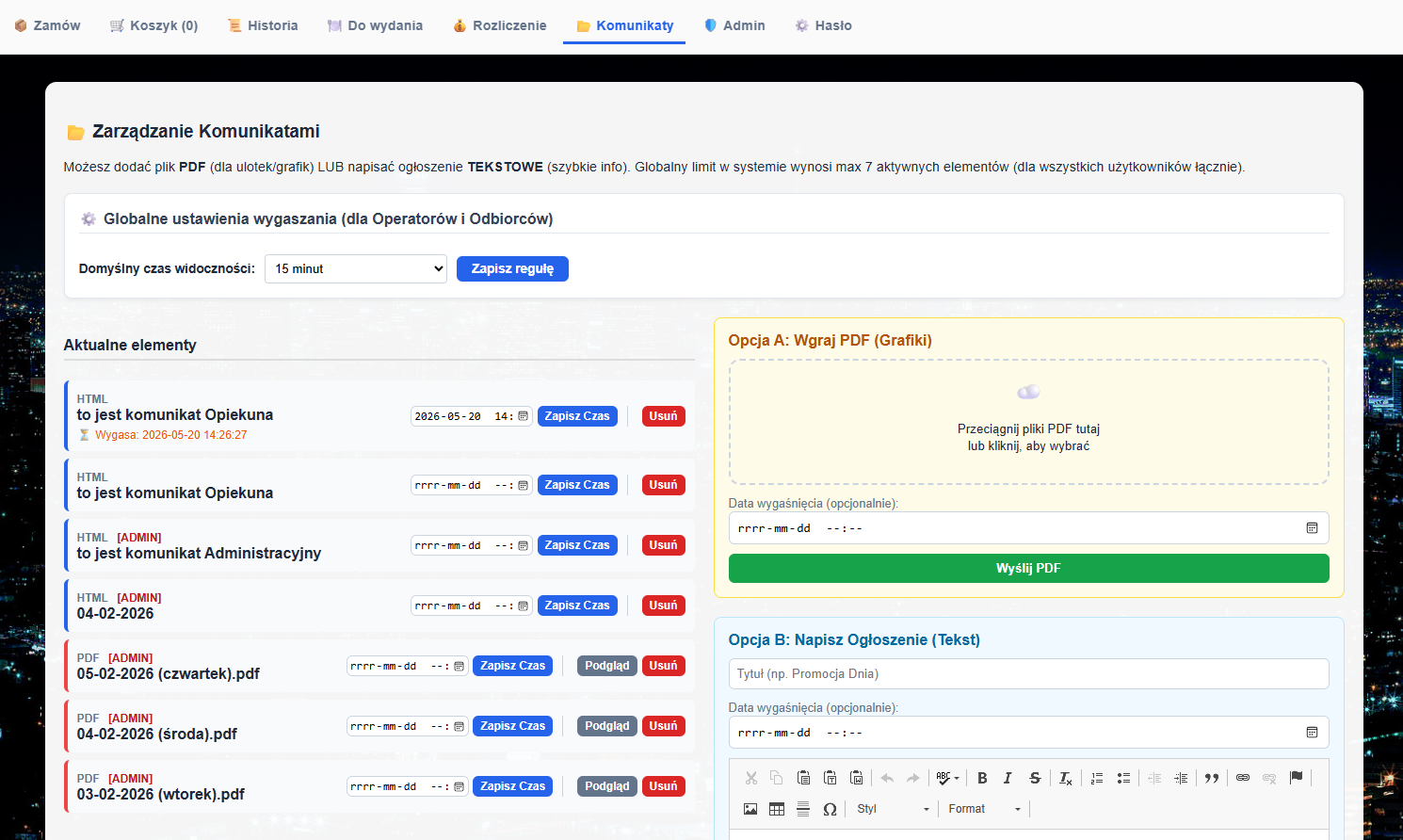Image resolution: width=1403 pixels, height=840 pixels.
Task: Increase indent in the editor
Action: click(x=1181, y=778)
